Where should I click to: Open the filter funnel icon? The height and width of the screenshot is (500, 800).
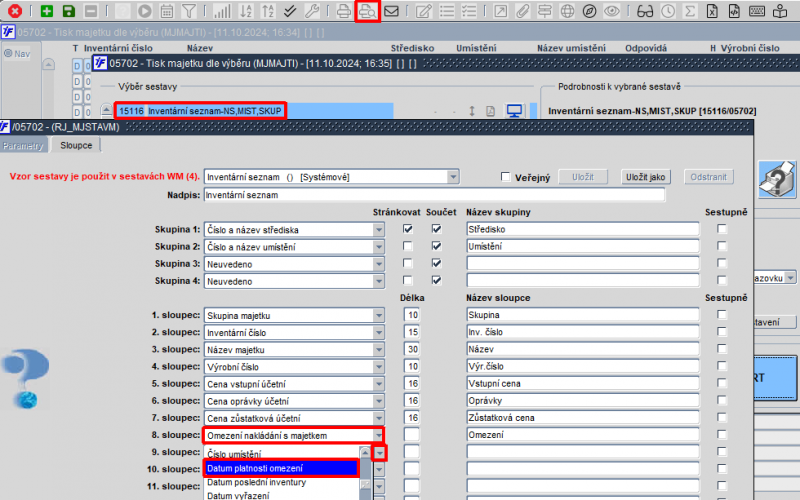click(189, 11)
